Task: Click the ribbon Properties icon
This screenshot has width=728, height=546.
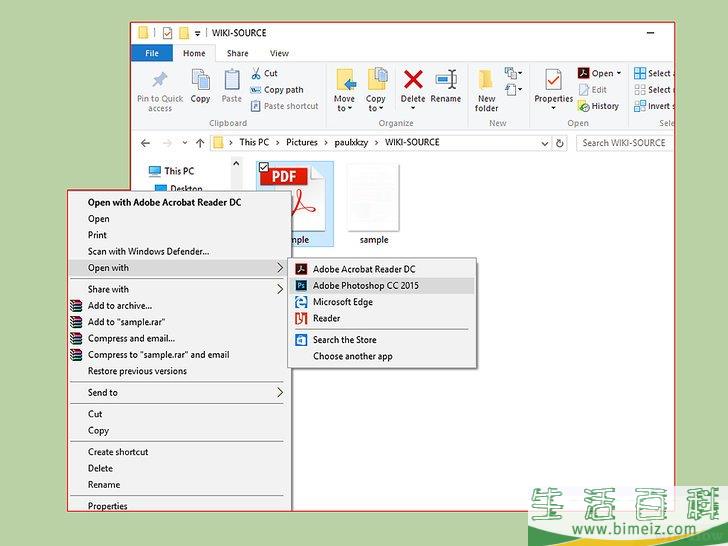Action: (x=553, y=80)
